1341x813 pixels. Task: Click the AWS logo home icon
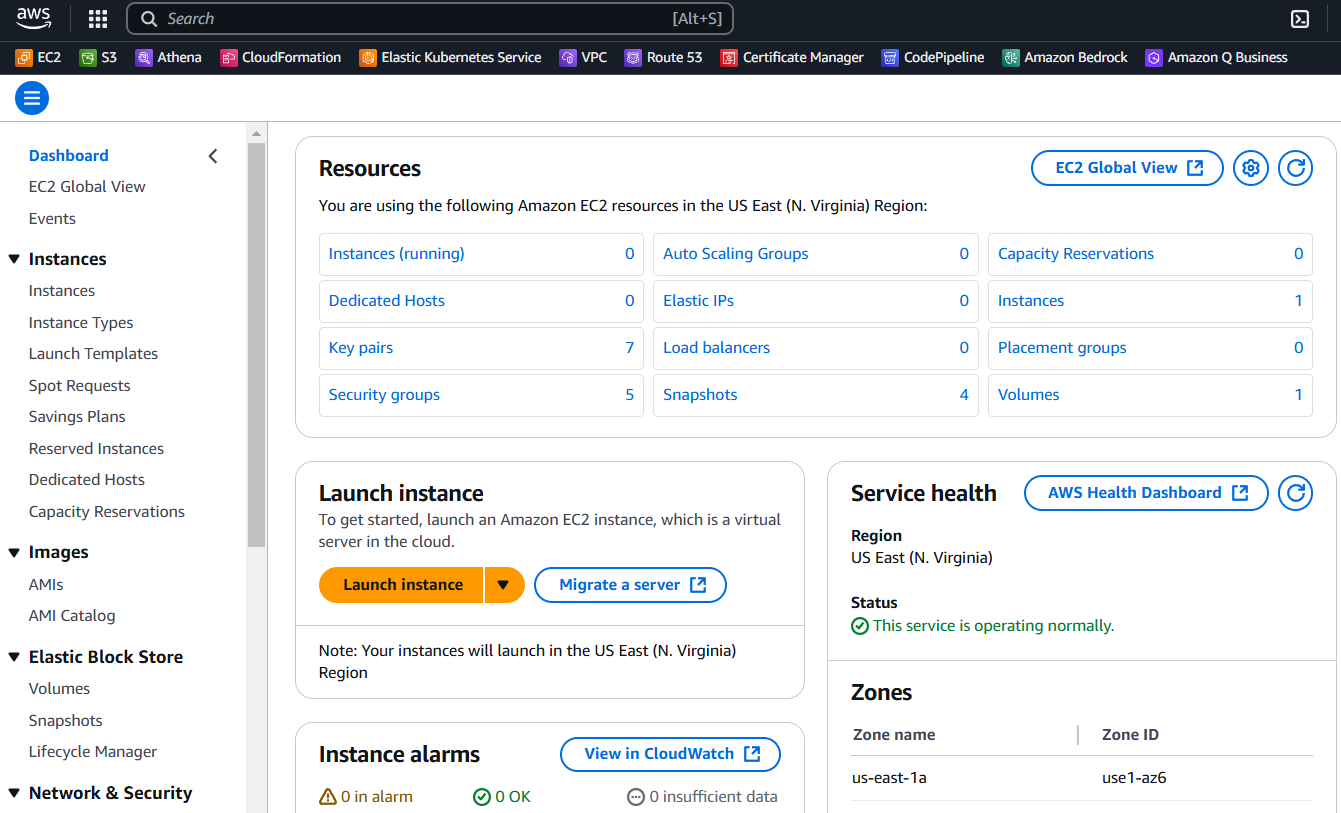pos(33,18)
